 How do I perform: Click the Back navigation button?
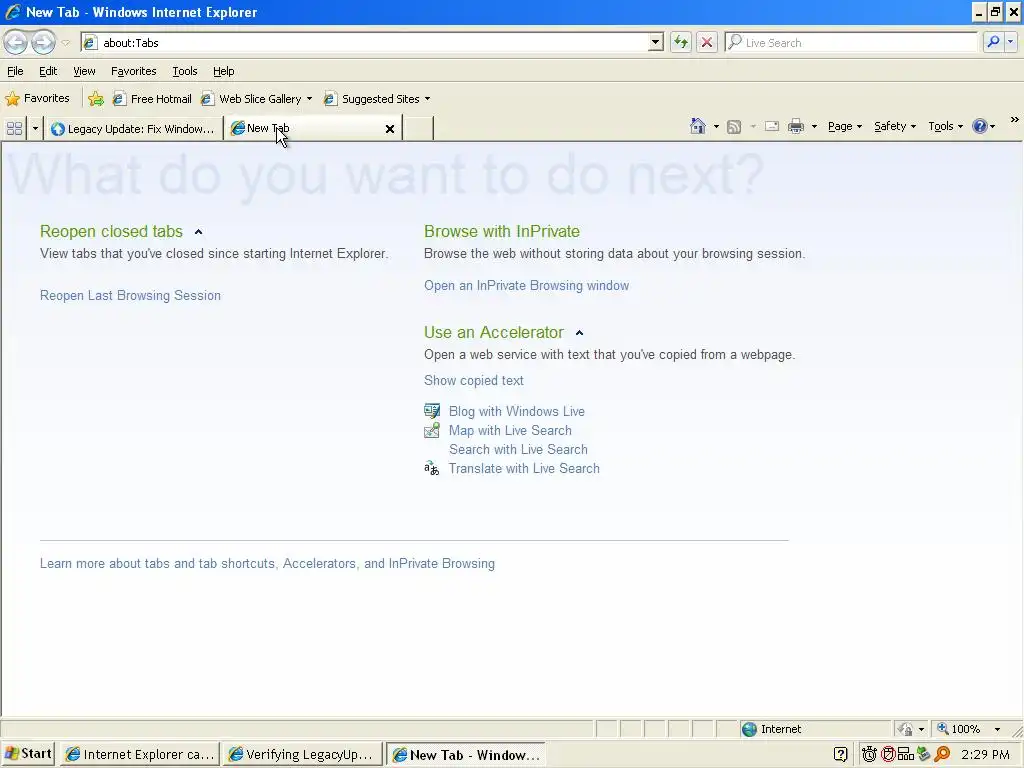coord(16,42)
